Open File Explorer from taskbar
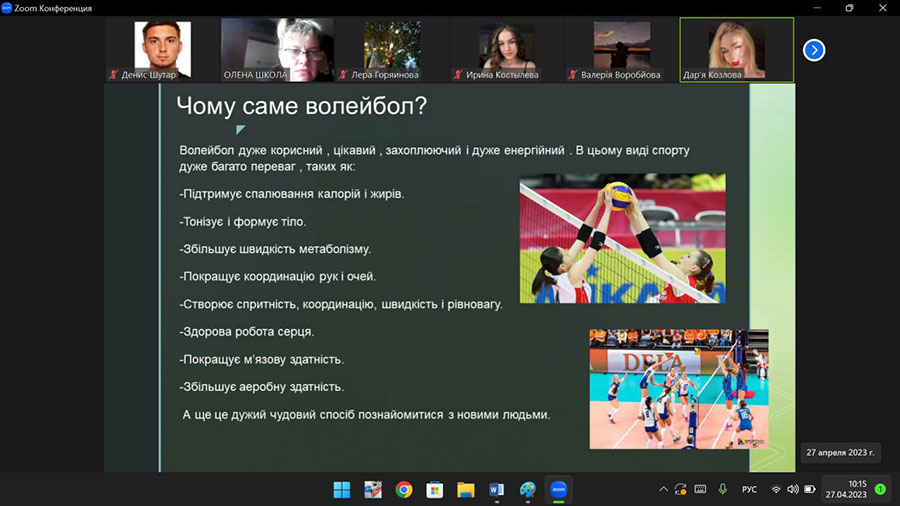 point(465,490)
